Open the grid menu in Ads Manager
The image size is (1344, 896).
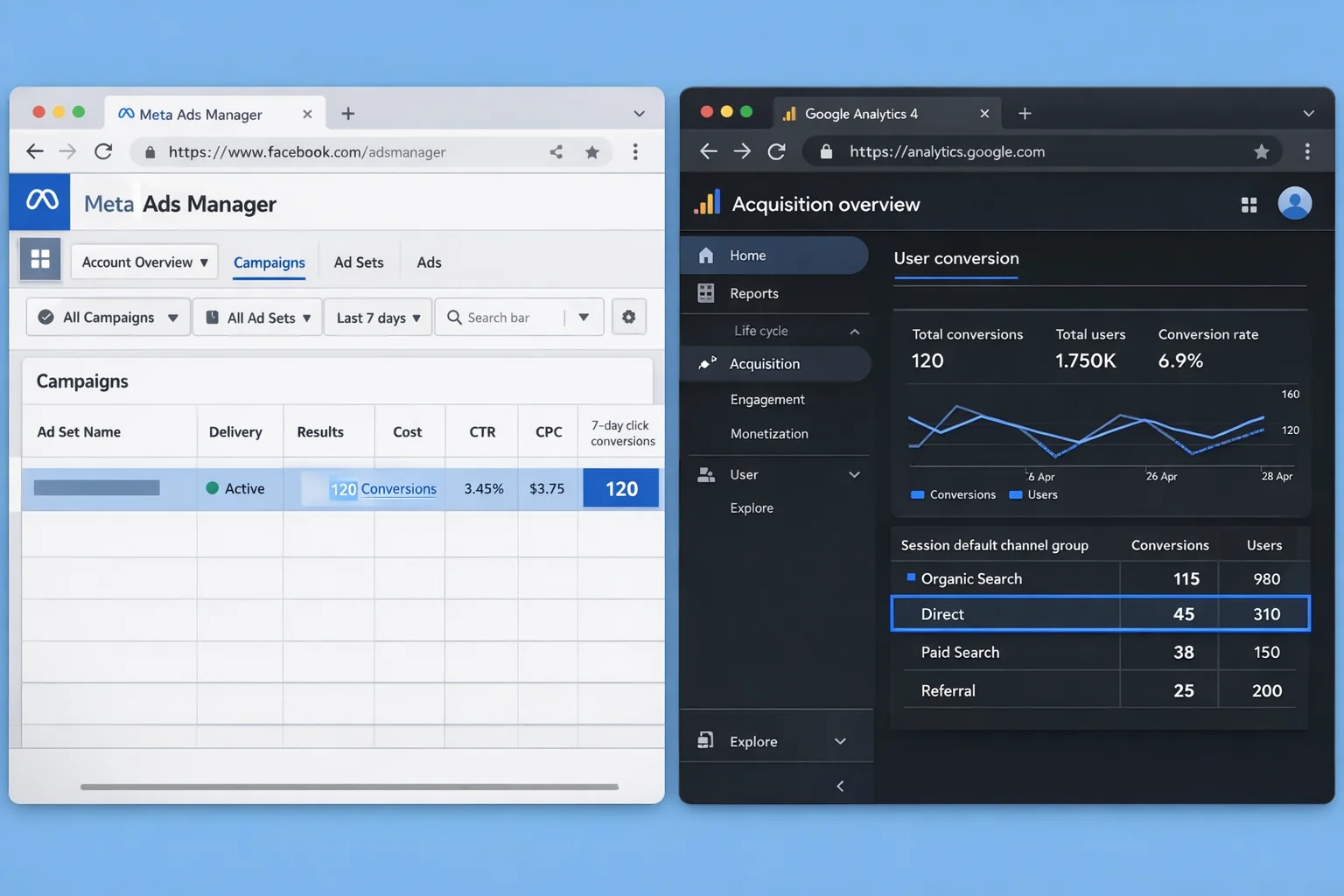[40, 260]
